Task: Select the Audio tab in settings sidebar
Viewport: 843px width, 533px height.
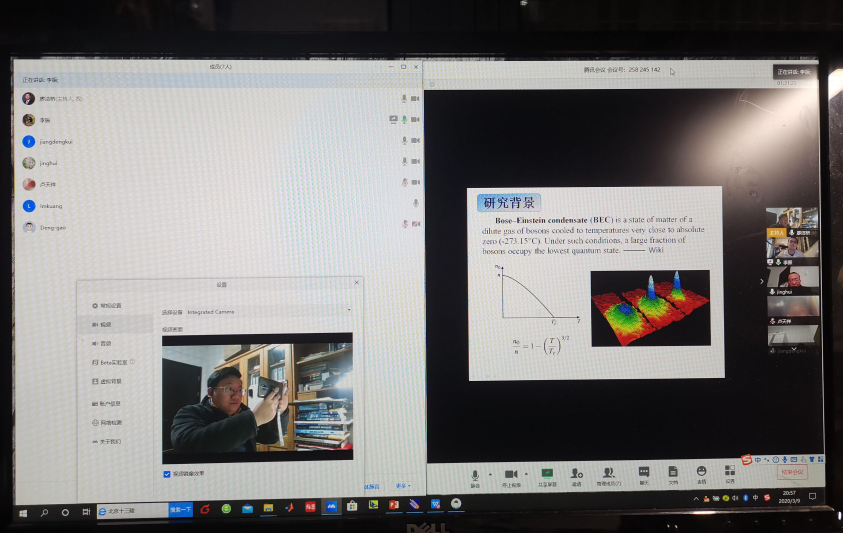Action: point(105,343)
